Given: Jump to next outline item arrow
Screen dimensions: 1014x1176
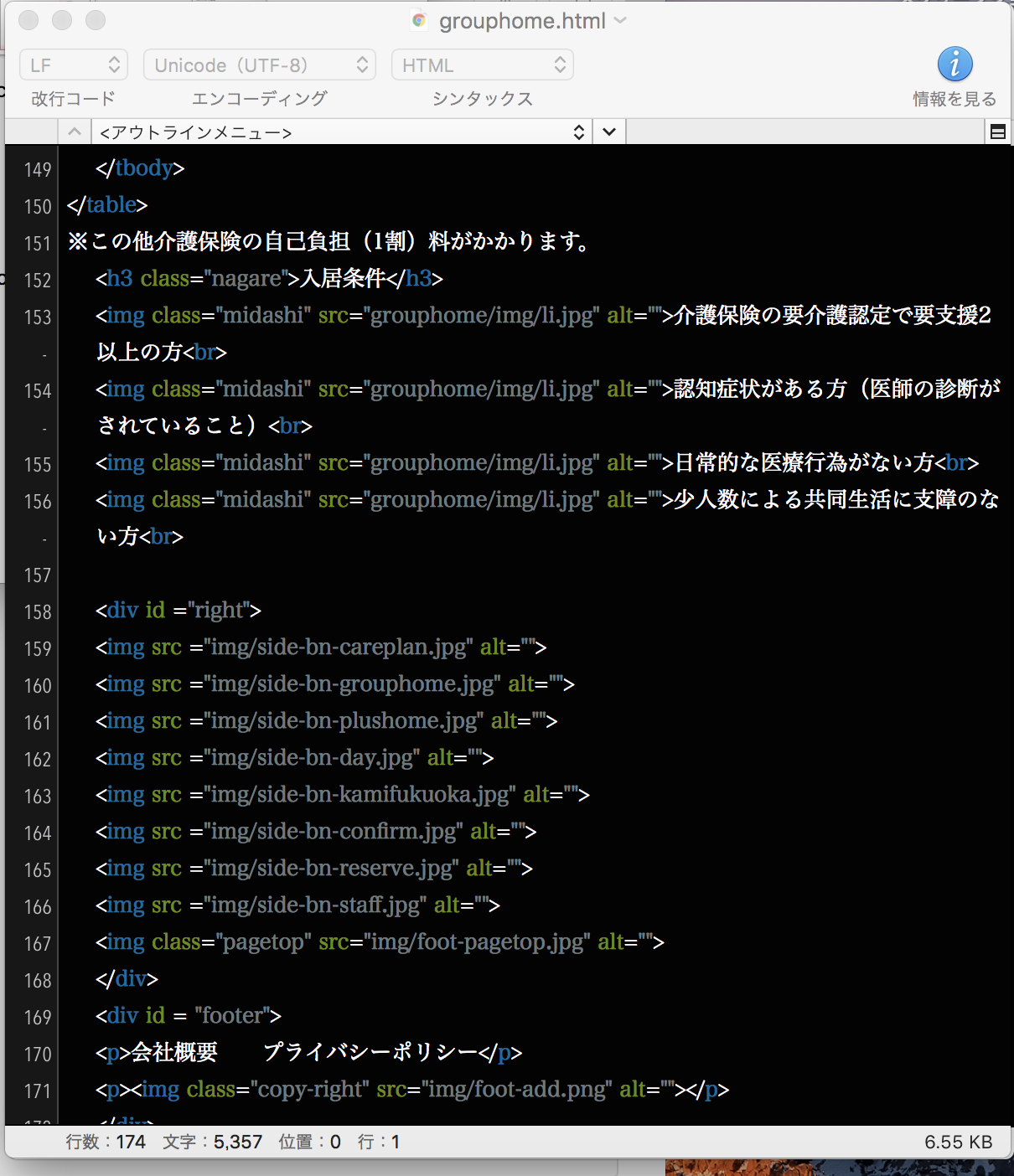Looking at the screenshot, I should coord(609,132).
